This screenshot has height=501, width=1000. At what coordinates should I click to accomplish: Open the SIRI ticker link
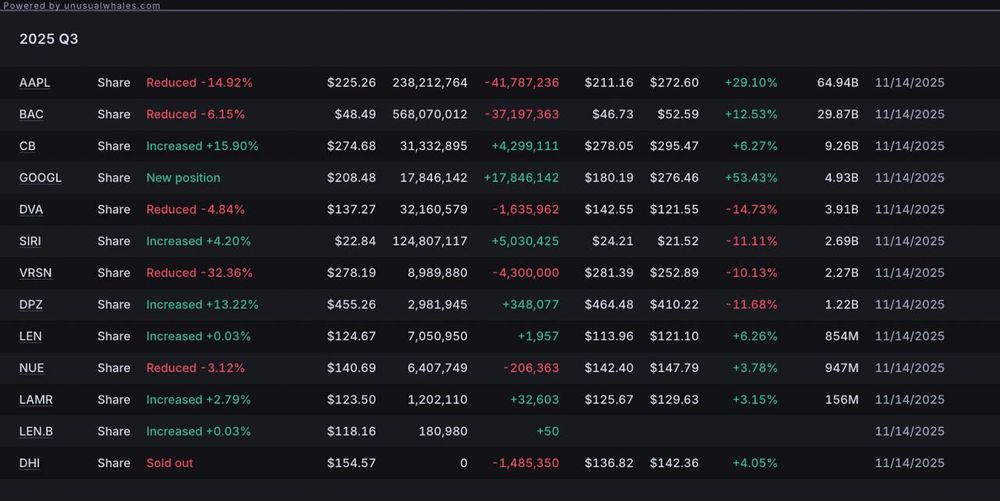[x=30, y=241]
